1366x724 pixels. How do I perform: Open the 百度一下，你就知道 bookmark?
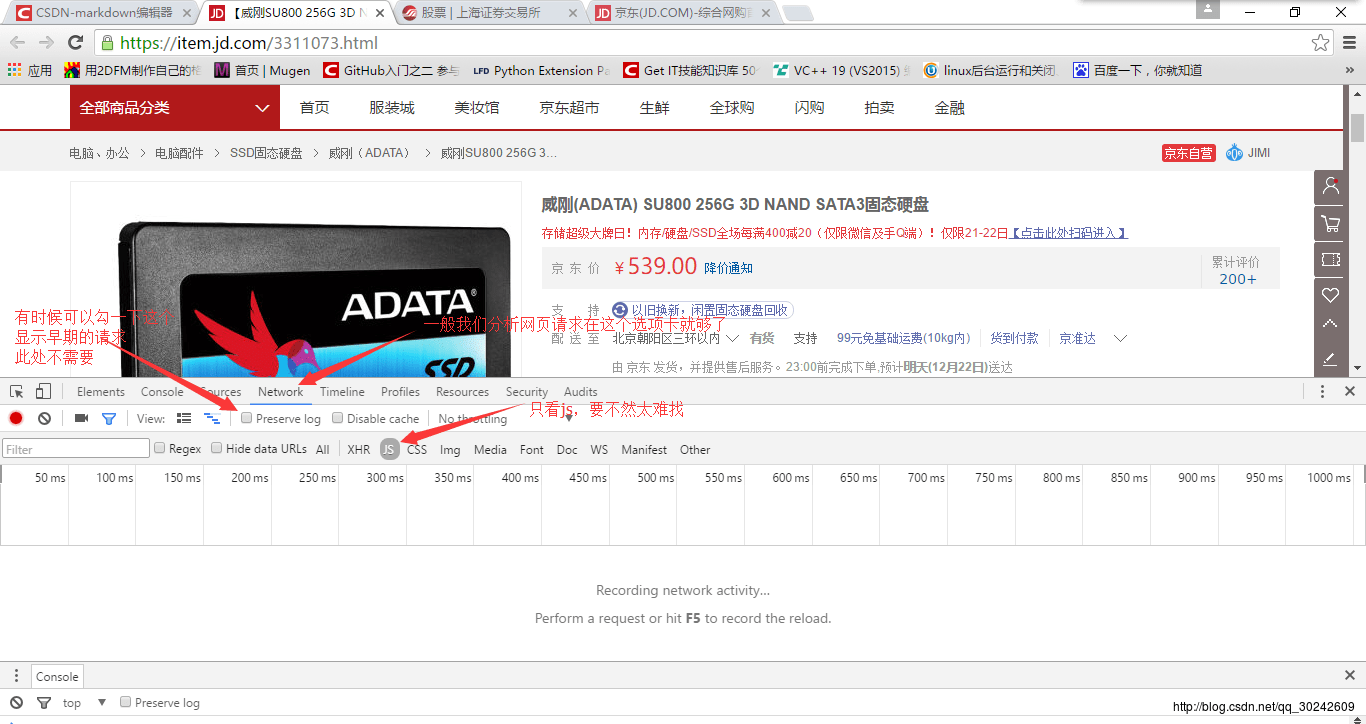(1138, 70)
